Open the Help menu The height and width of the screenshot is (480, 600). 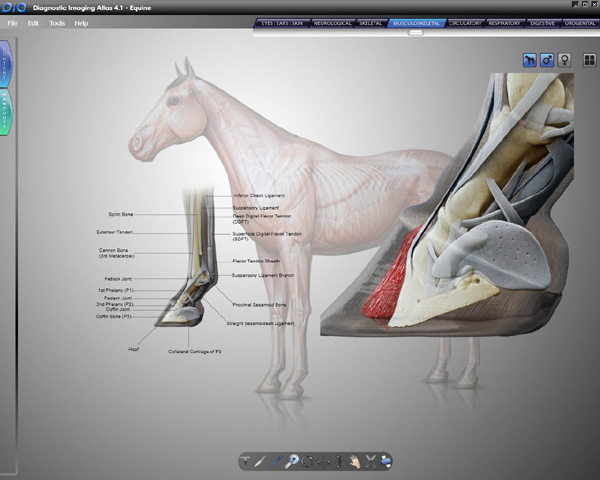click(81, 23)
